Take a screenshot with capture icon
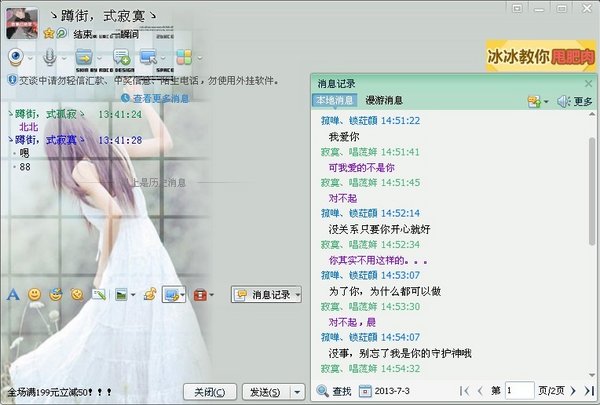This screenshot has height=405, width=600. pyautogui.click(x=171, y=294)
